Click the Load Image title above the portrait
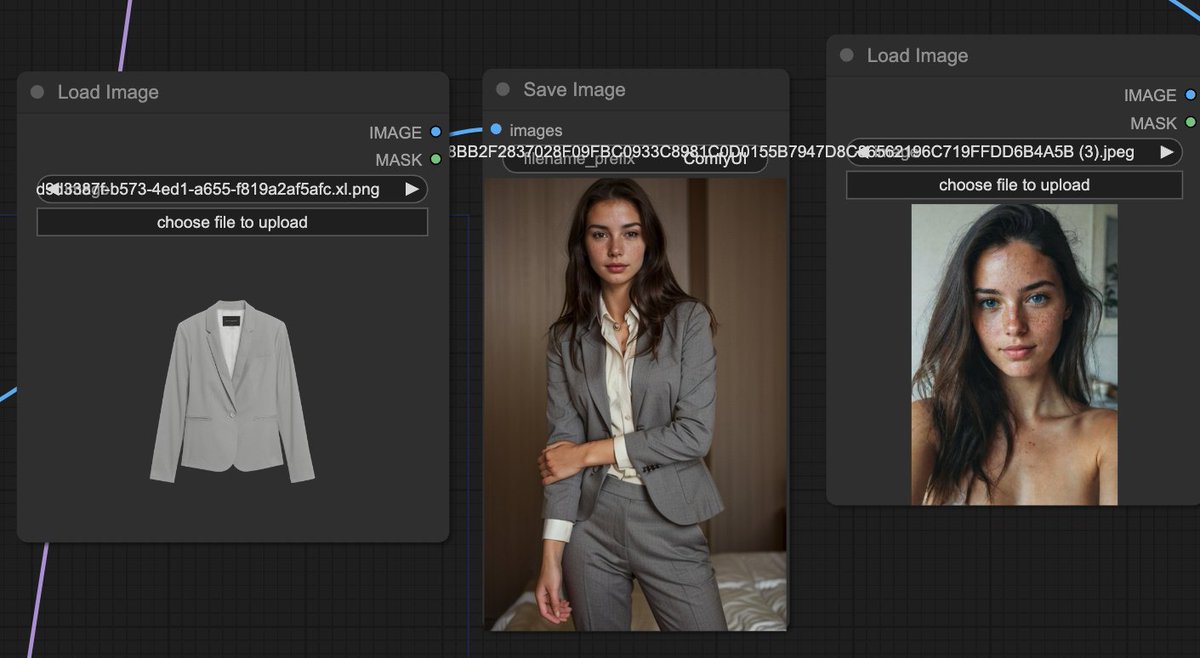1200x658 pixels. pos(917,55)
